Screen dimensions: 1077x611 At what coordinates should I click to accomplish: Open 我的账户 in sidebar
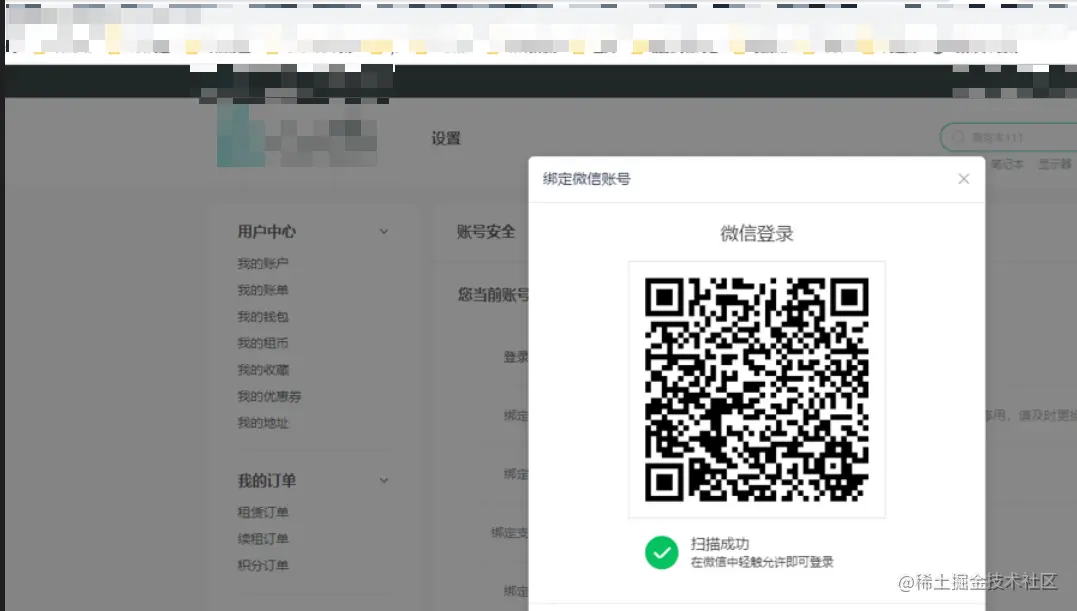[x=263, y=264]
